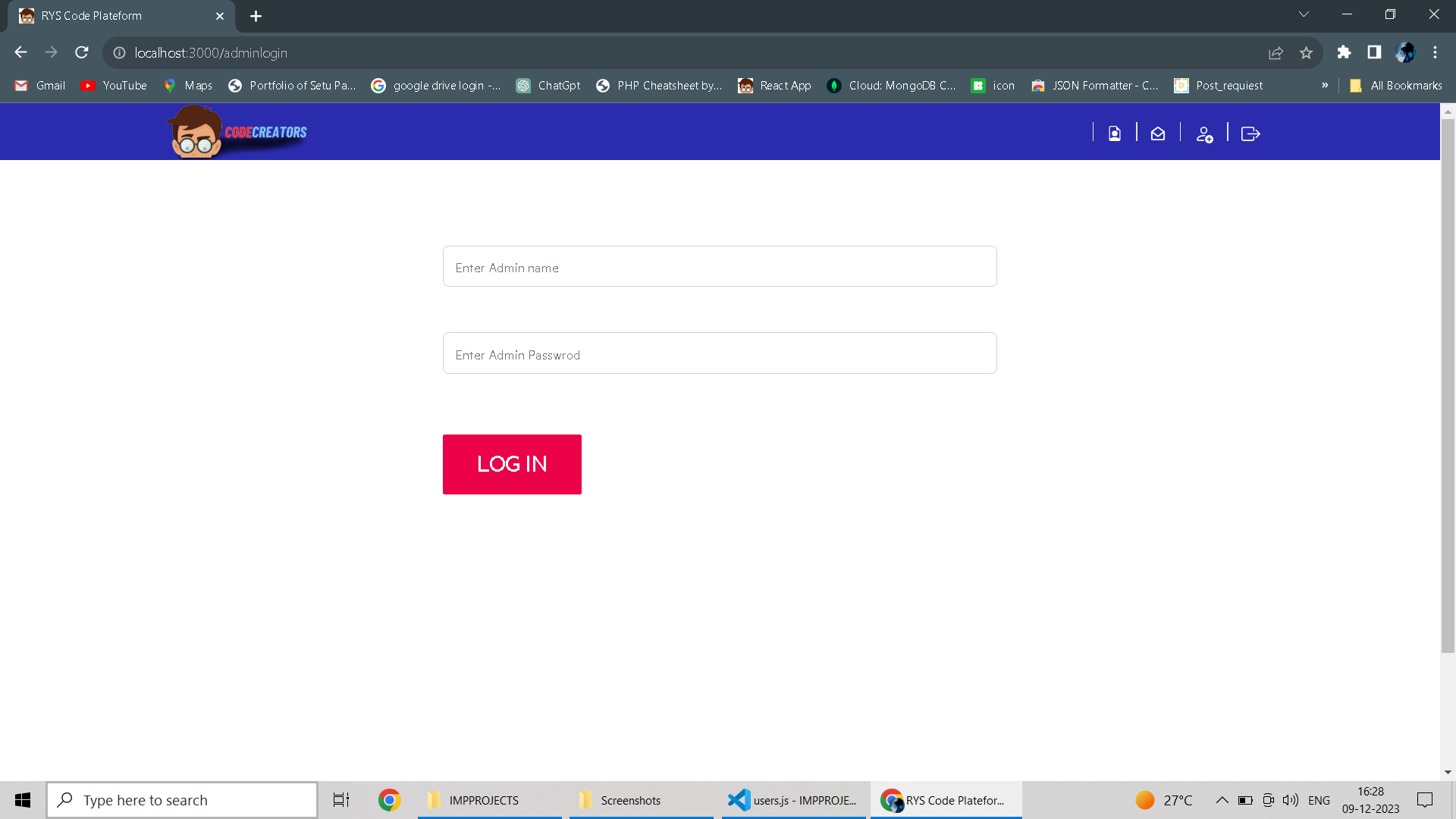The image size is (1456, 819).
Task: Click the add user icon in navbar
Action: click(1204, 134)
